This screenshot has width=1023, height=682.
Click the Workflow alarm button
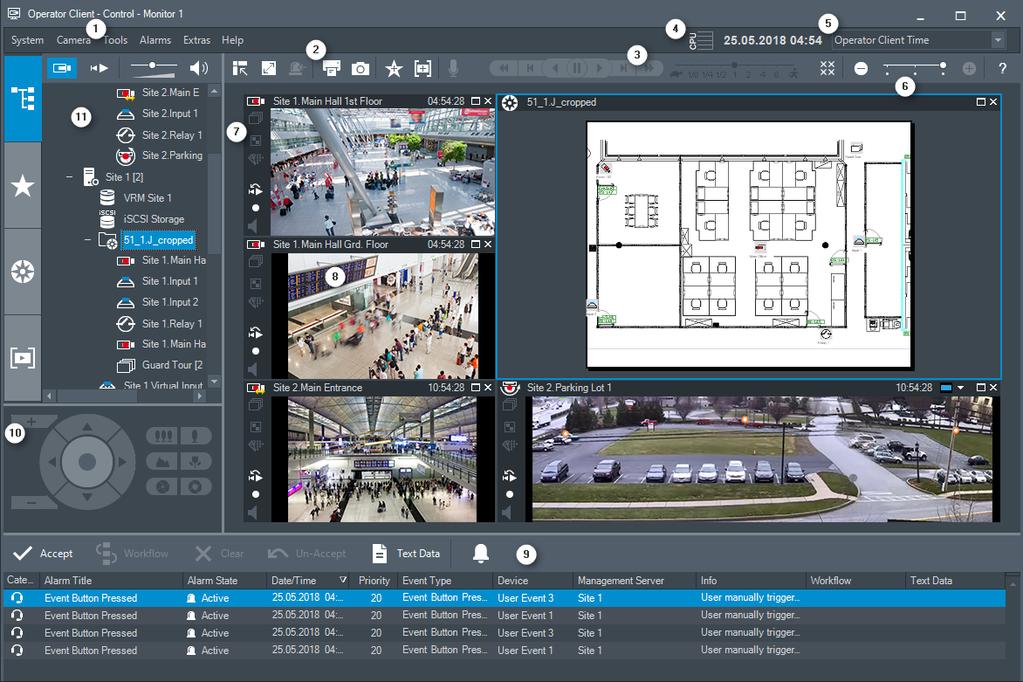[132, 553]
